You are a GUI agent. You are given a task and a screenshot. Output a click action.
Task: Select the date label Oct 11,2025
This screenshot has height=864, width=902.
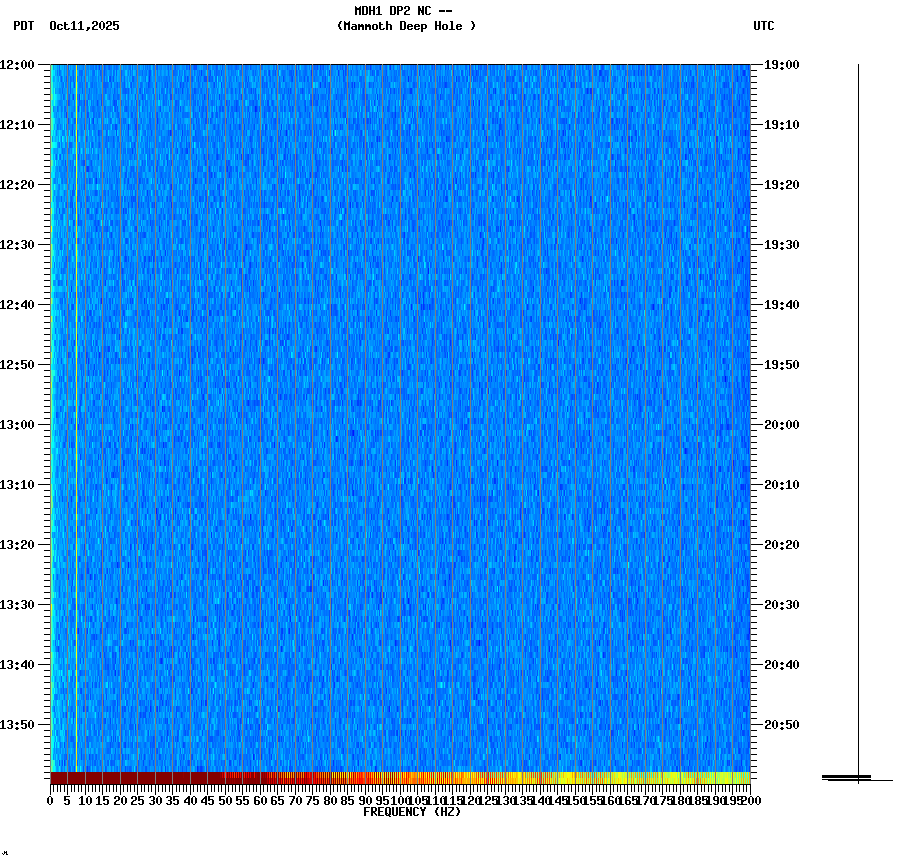84,27
